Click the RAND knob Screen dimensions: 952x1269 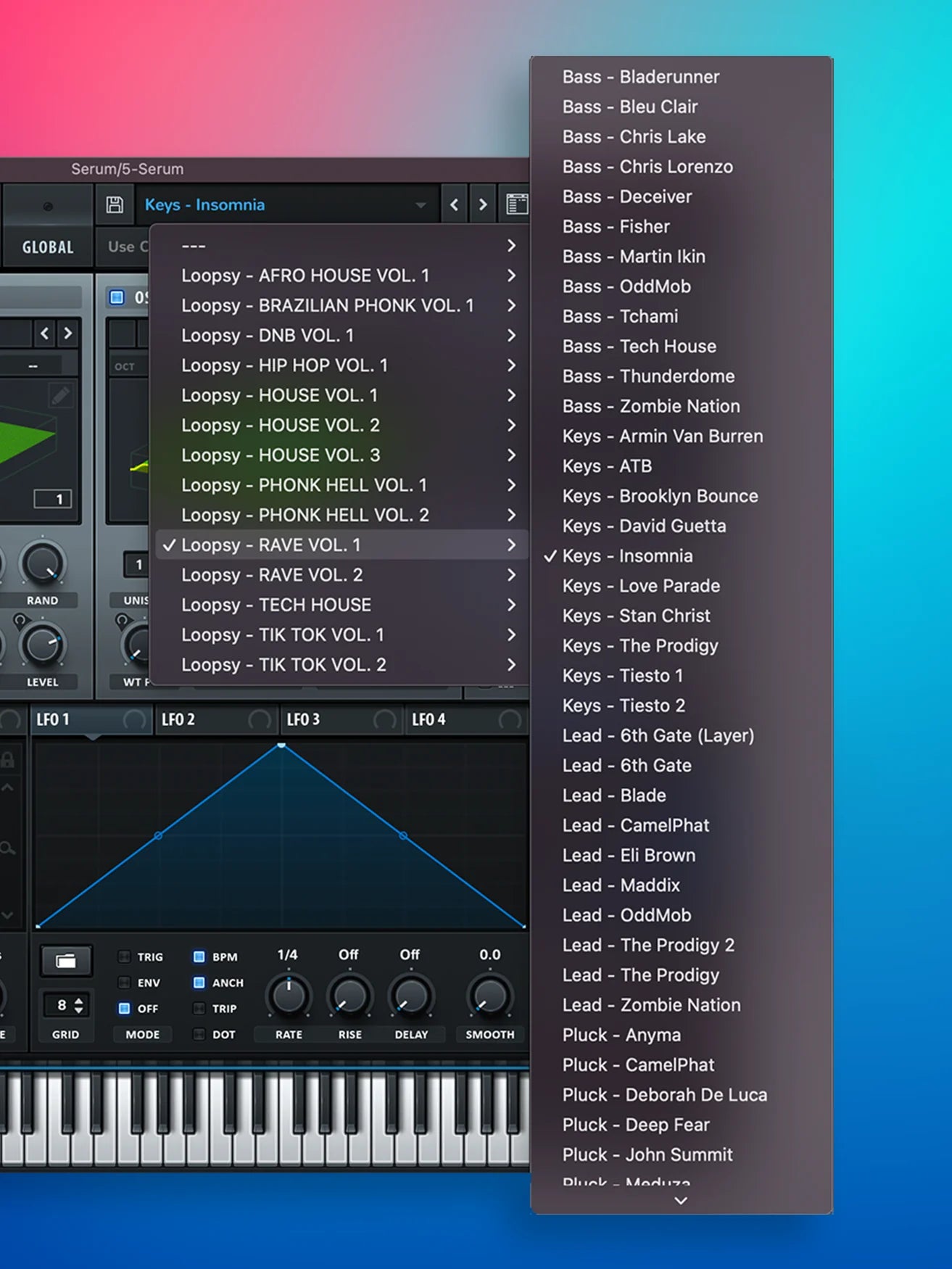(x=43, y=563)
